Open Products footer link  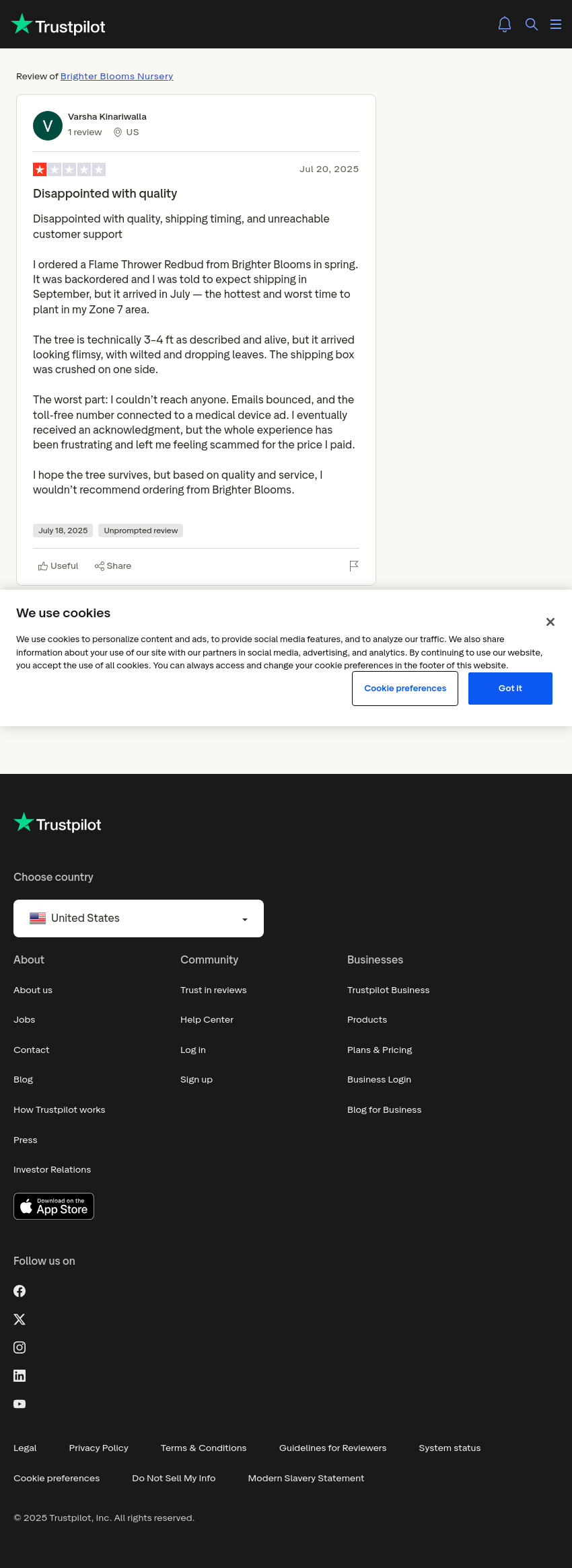click(x=367, y=1020)
